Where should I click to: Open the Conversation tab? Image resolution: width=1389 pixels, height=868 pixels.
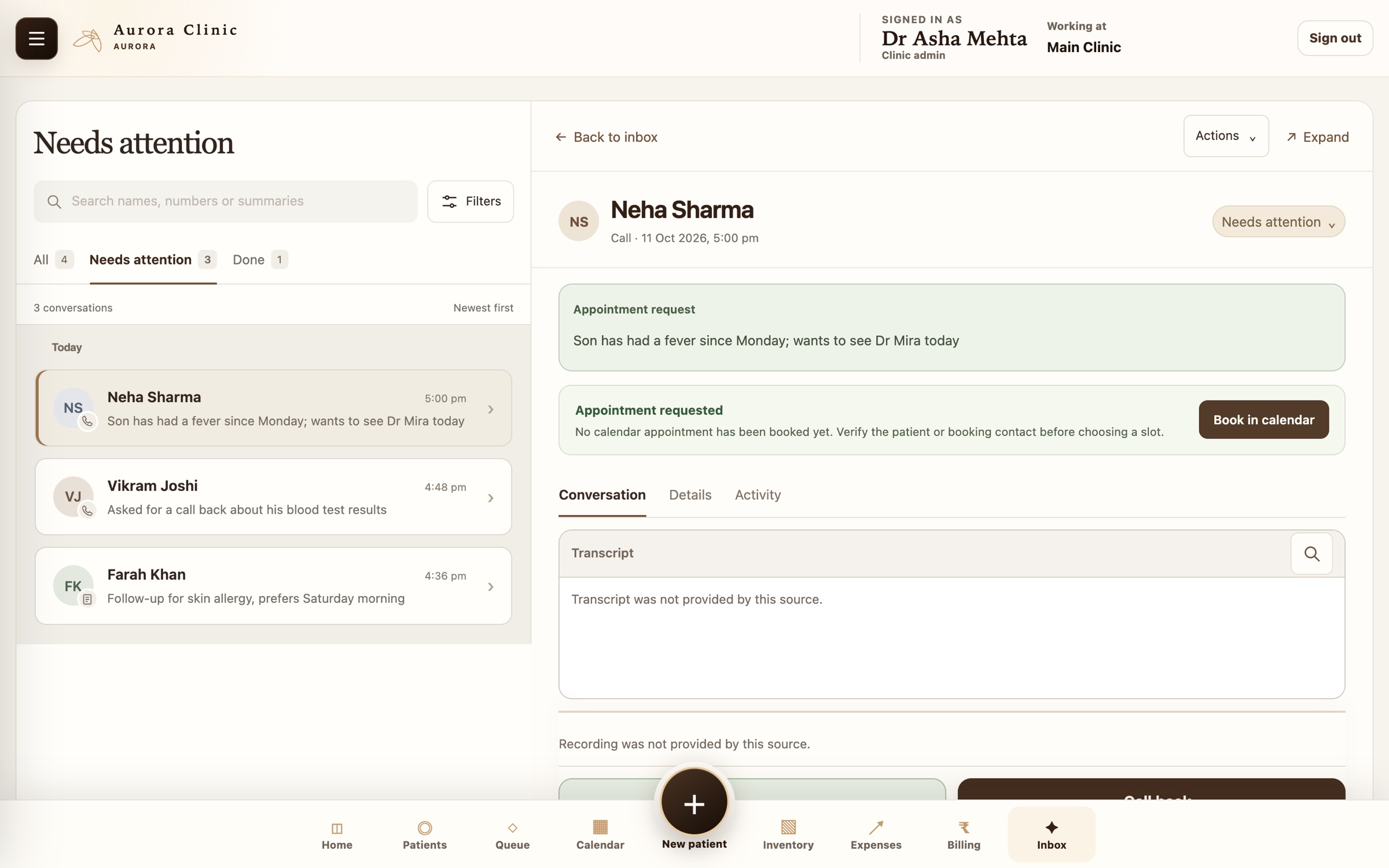602,495
